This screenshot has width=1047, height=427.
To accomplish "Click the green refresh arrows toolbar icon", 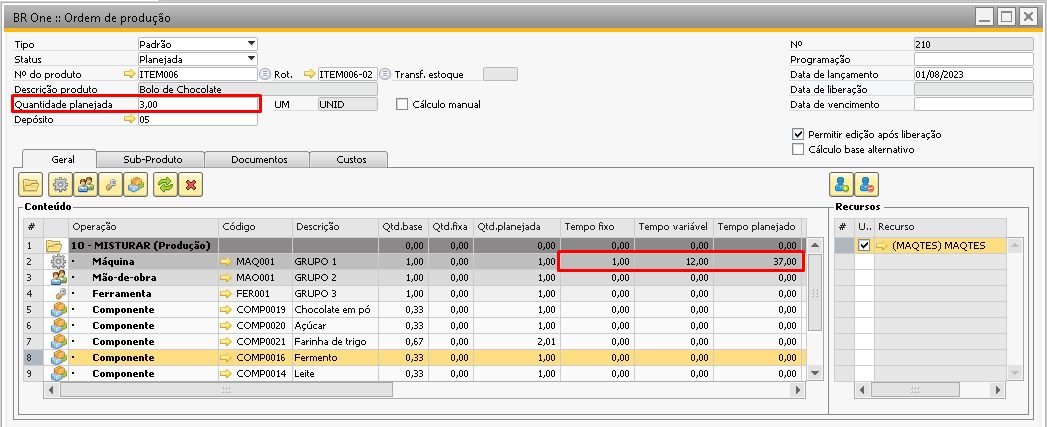I will pyautogui.click(x=163, y=184).
